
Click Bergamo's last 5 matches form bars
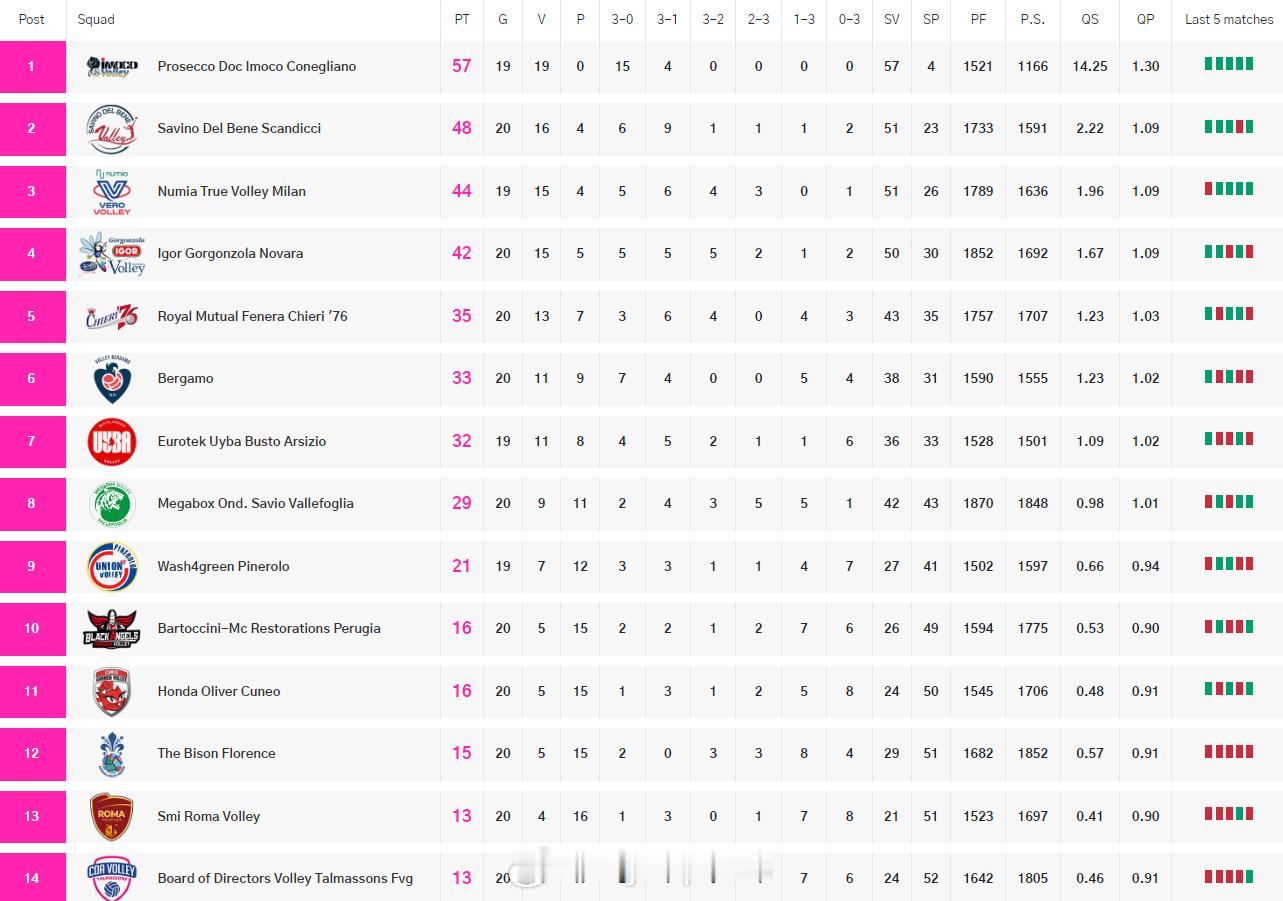[1229, 376]
